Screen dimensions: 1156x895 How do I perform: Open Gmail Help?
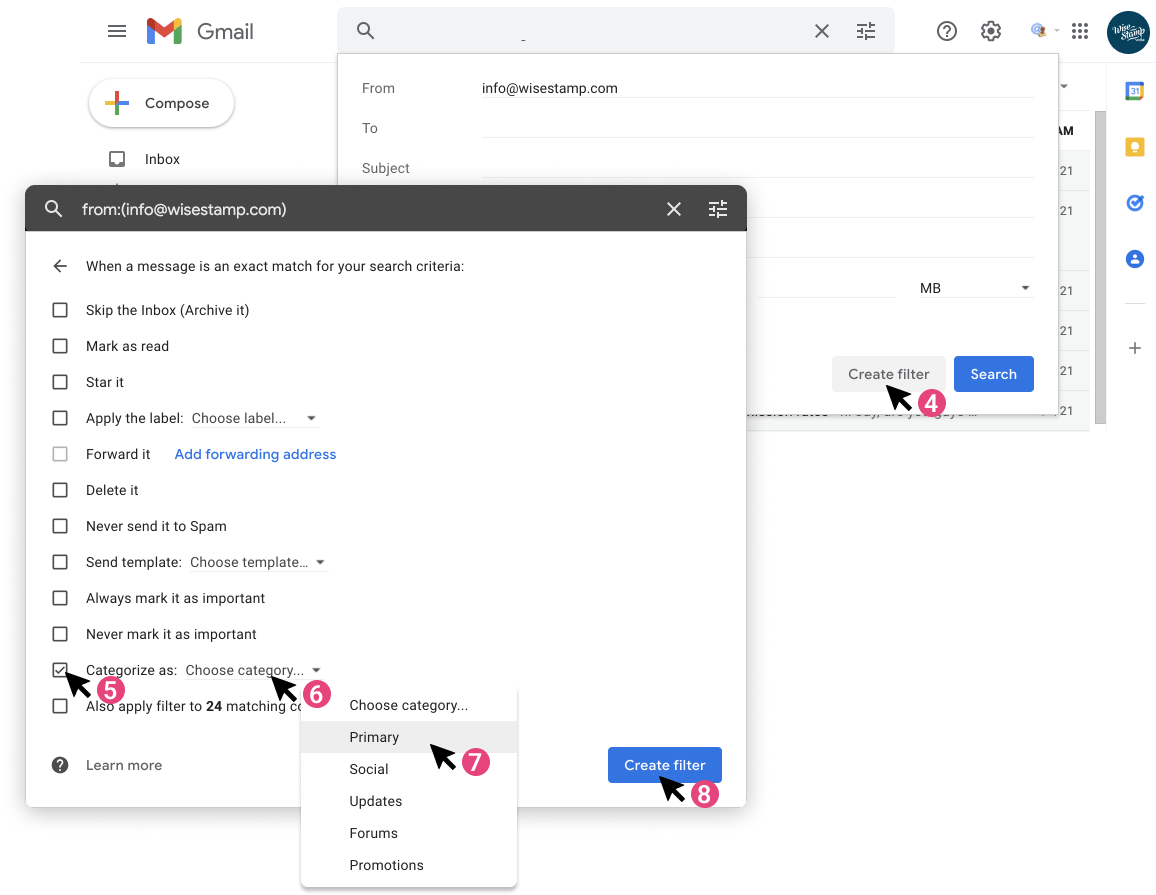click(x=946, y=31)
